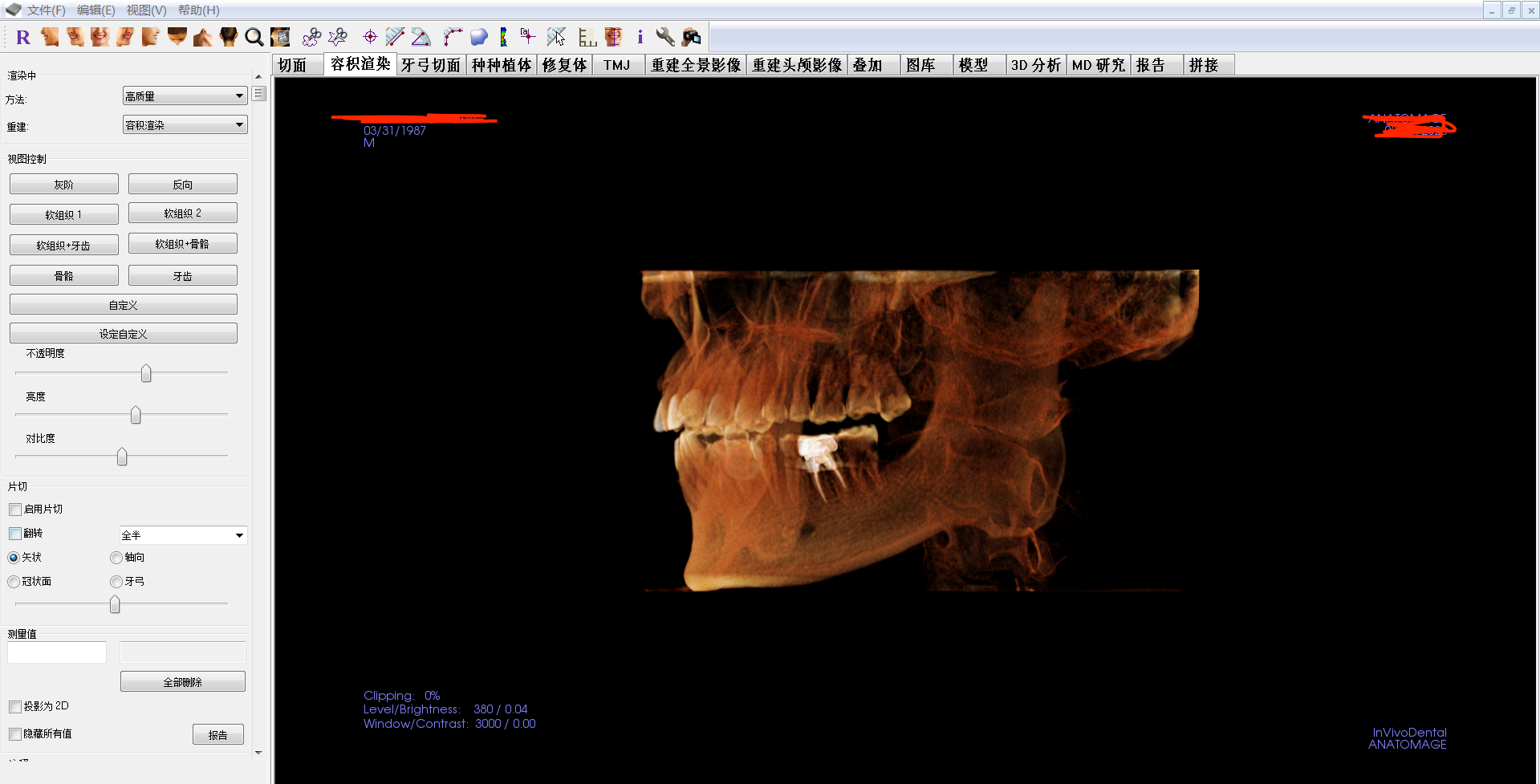Image resolution: width=1540 pixels, height=784 pixels.
Task: Click the 骨骼 rendering preset button
Action: [x=63, y=274]
